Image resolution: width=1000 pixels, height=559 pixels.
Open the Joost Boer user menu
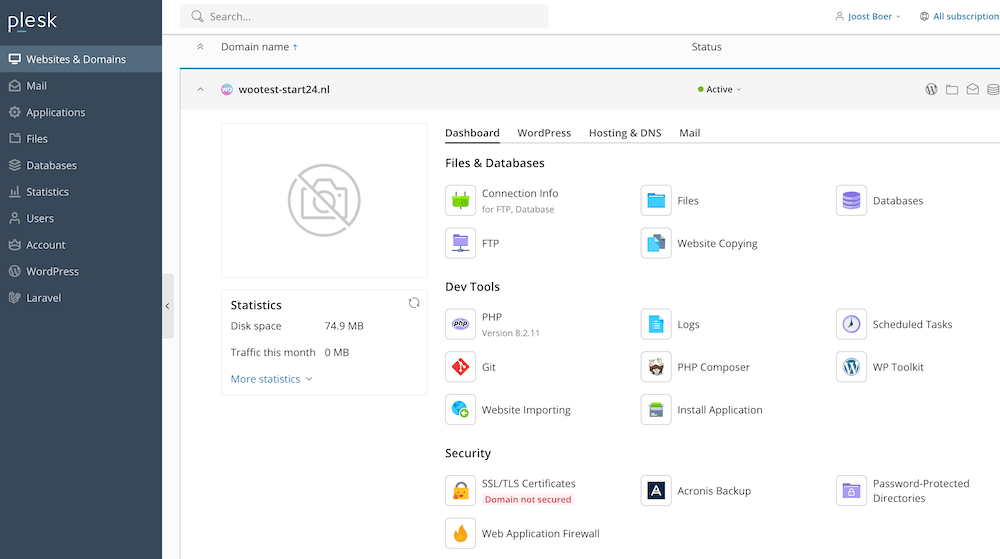(x=868, y=16)
